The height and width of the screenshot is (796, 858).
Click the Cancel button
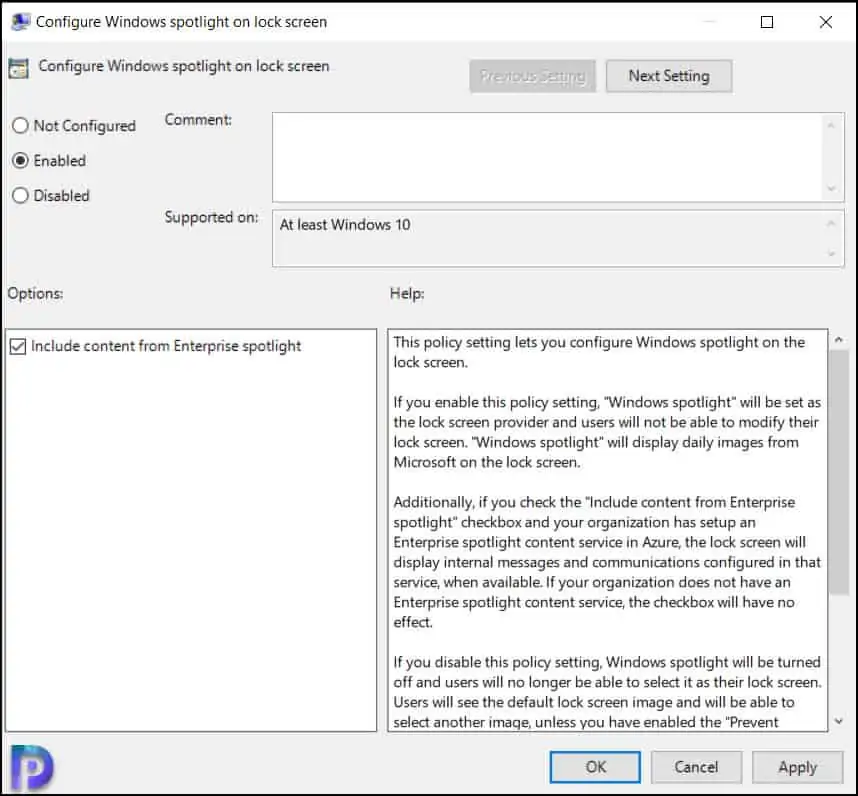[696, 767]
